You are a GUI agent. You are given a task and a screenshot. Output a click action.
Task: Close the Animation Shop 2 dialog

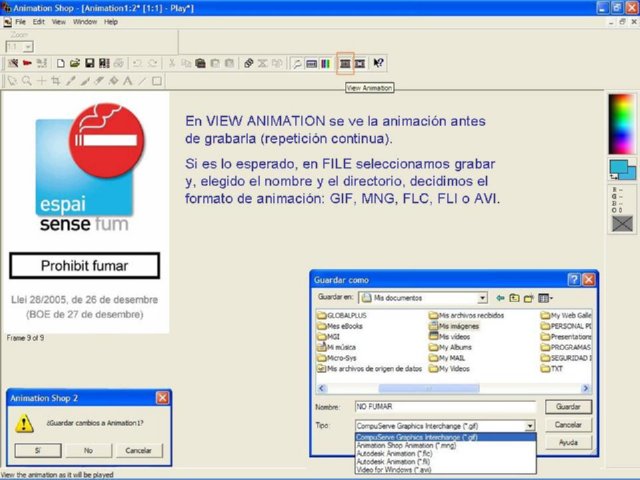click(x=162, y=398)
